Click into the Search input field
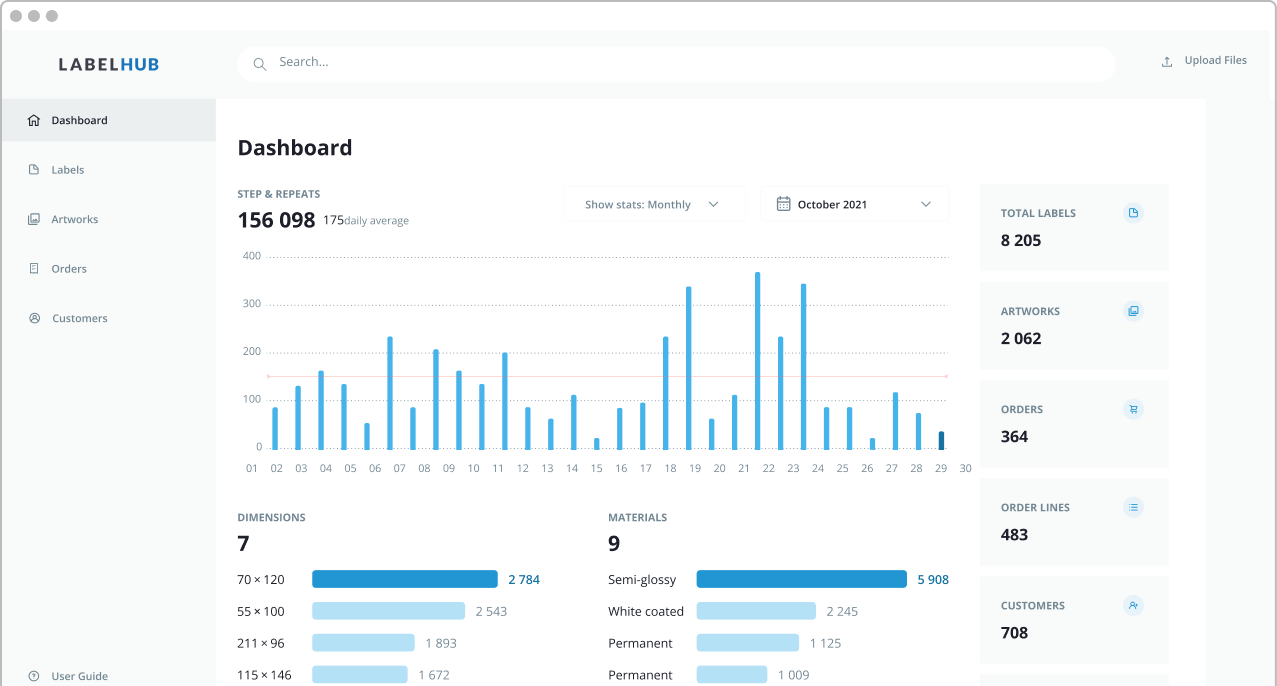 coord(676,63)
